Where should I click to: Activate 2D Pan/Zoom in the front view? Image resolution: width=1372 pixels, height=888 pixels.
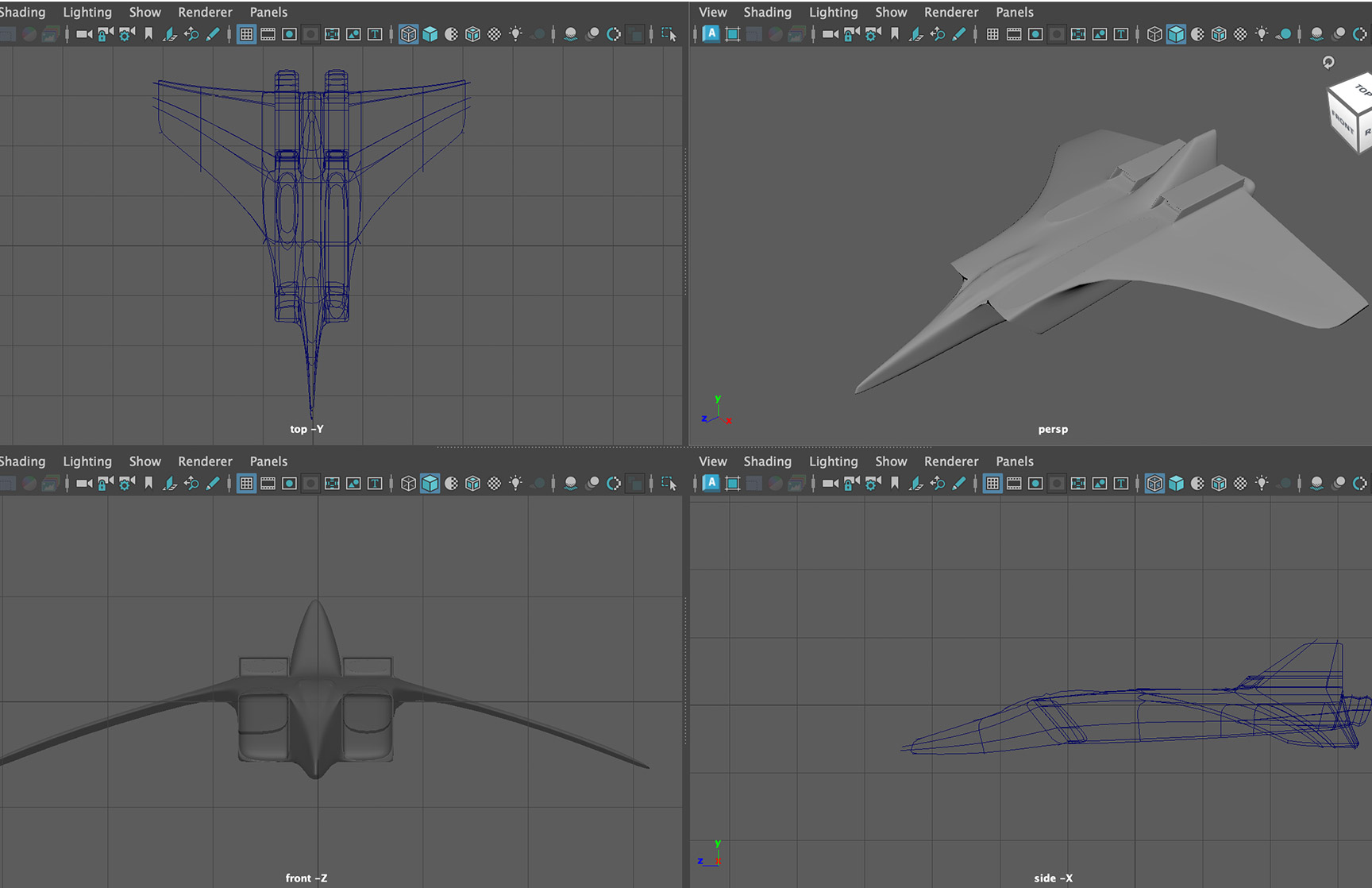[191, 483]
